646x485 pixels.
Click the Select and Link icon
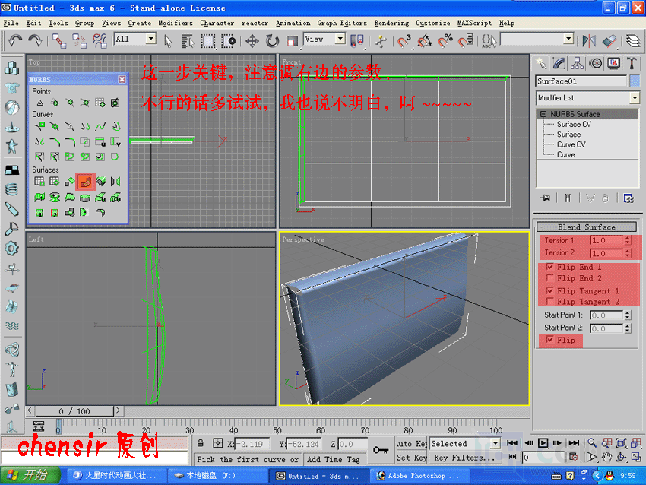point(59,41)
